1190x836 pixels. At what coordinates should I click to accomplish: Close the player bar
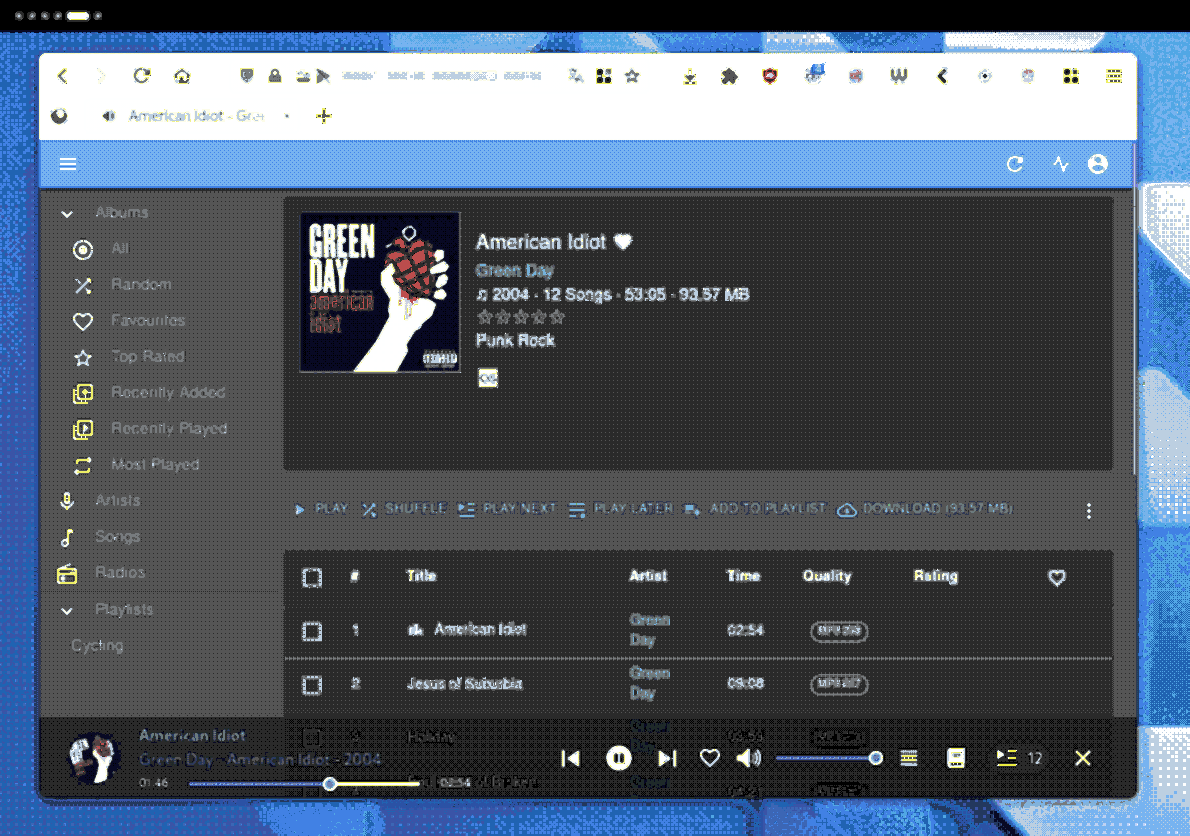[x=1083, y=759]
